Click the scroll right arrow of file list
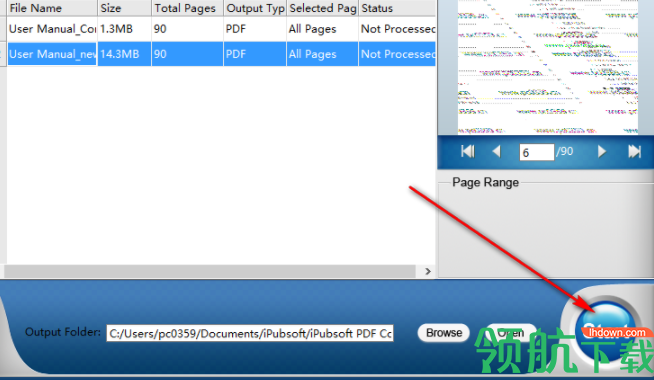The image size is (654, 380). 428,271
